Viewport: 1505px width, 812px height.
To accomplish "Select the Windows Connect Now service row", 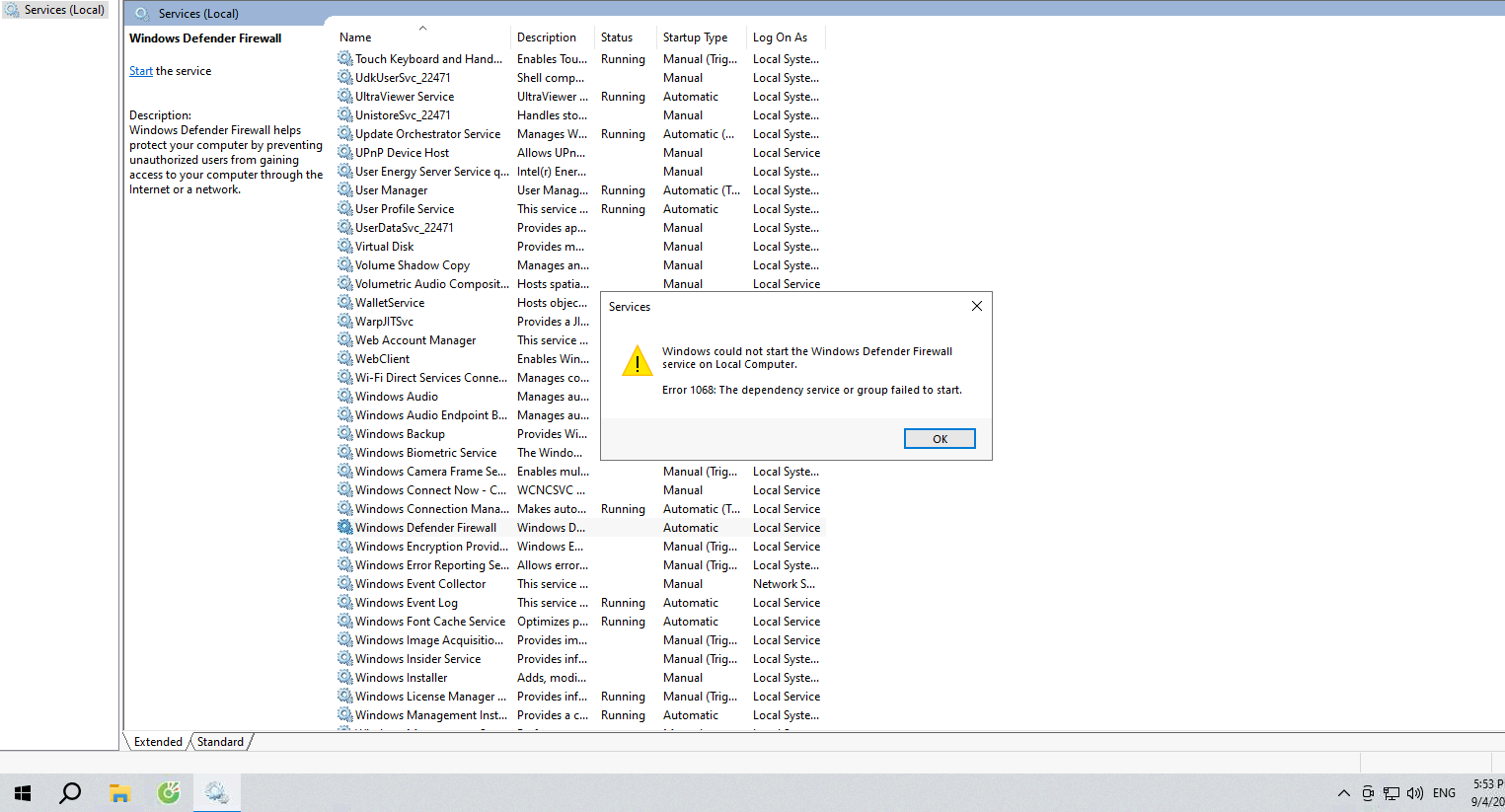I will click(580, 490).
